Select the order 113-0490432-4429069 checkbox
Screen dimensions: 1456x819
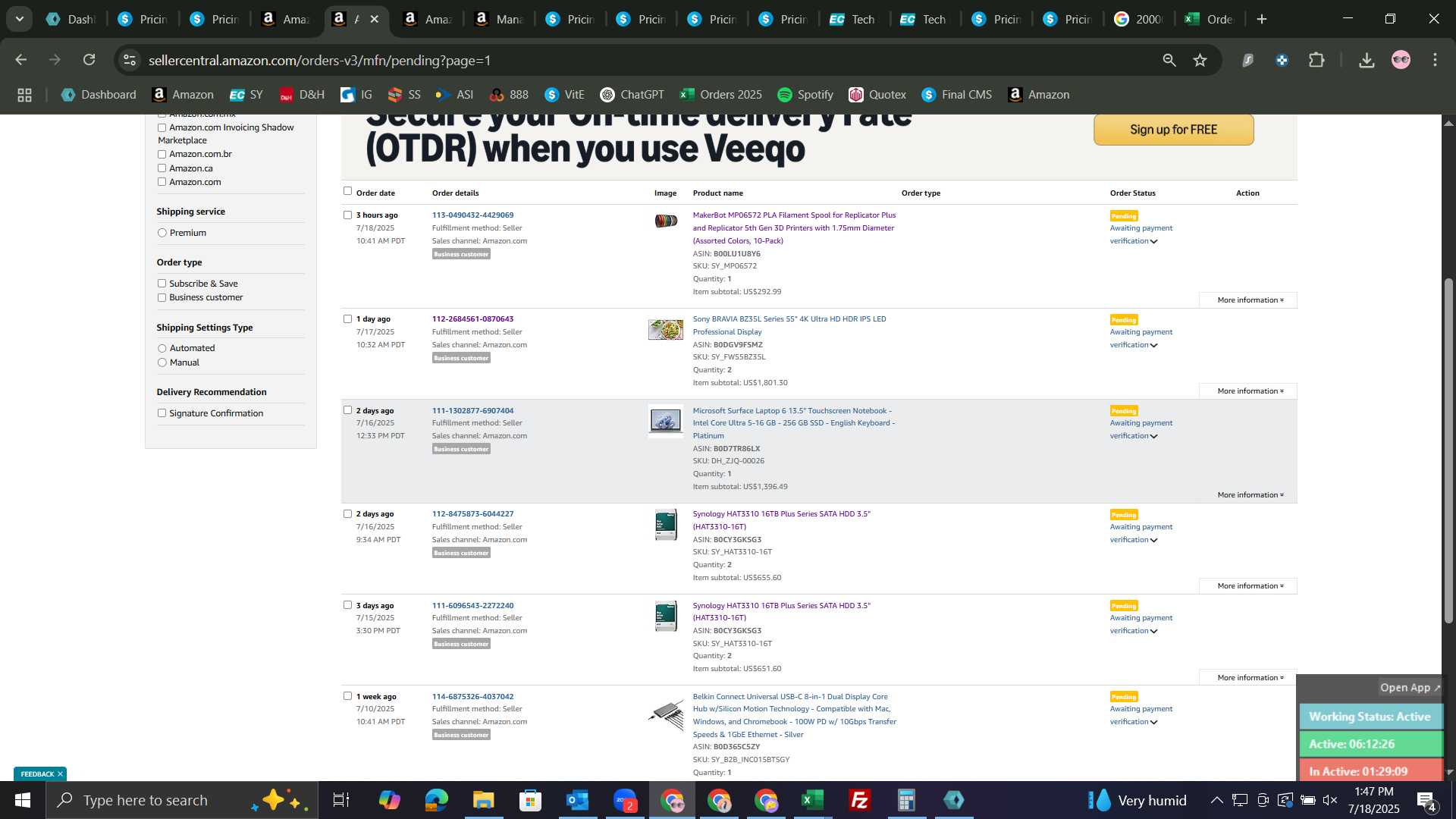[x=347, y=215]
